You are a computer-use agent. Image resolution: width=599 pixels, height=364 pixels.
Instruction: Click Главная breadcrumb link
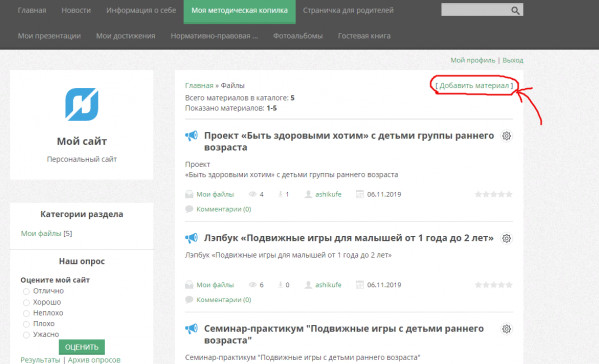199,86
